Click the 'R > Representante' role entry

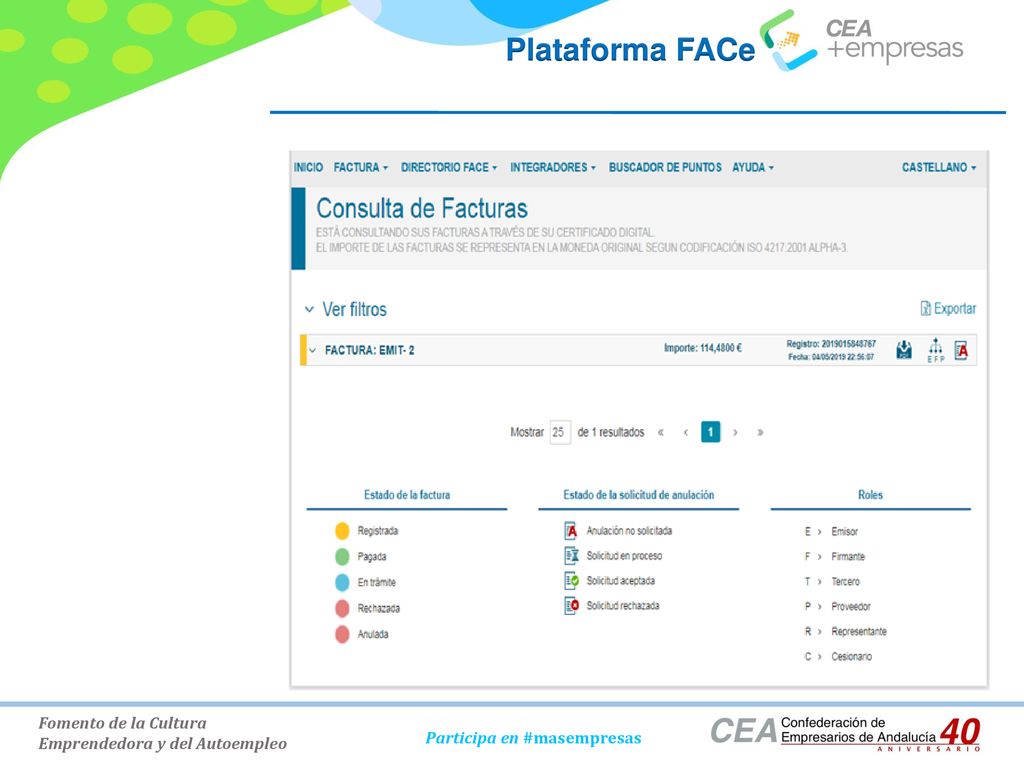[845, 632]
